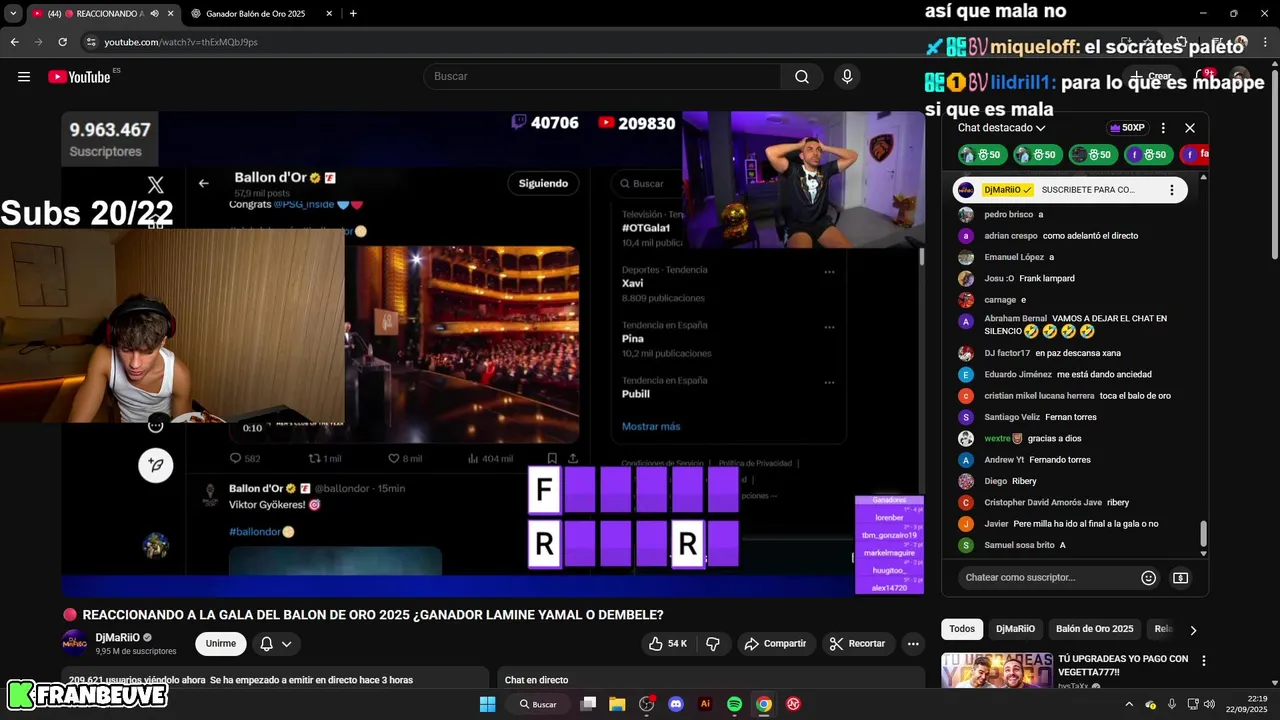
Task: Mute tab via speaker icon in tab
Action: click(x=155, y=13)
